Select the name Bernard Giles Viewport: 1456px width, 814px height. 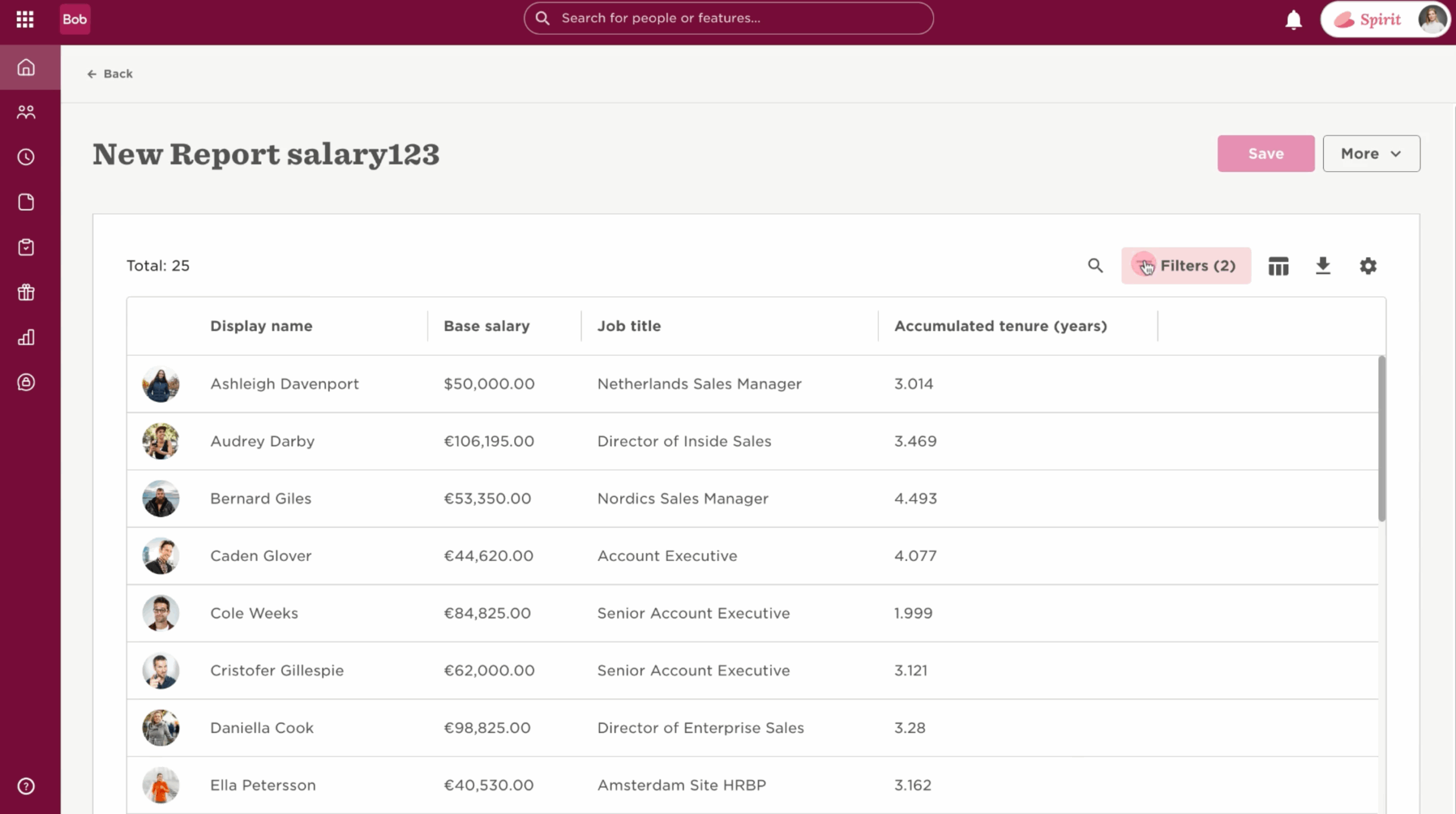click(x=260, y=499)
